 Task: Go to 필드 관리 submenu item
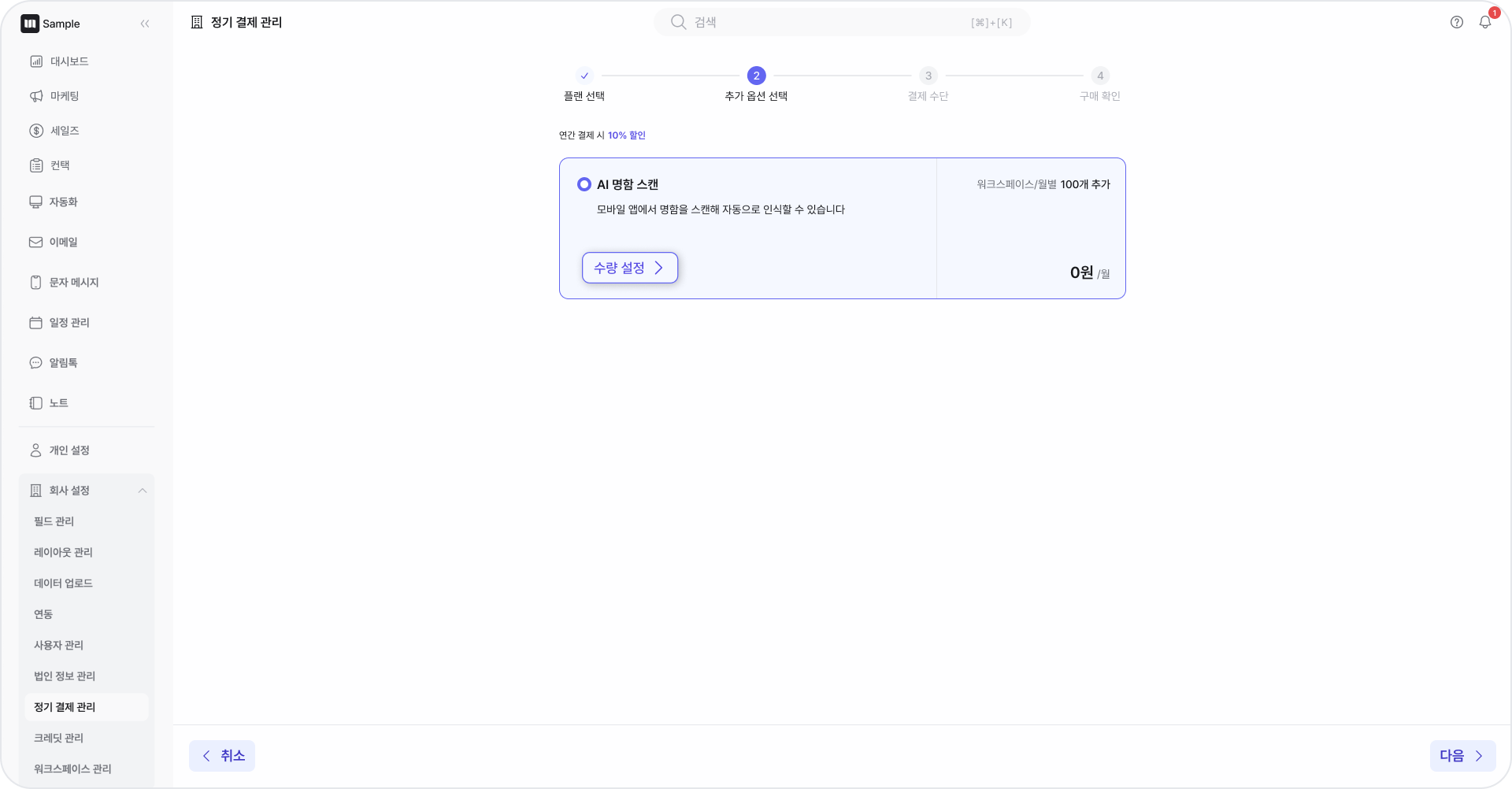(x=54, y=521)
